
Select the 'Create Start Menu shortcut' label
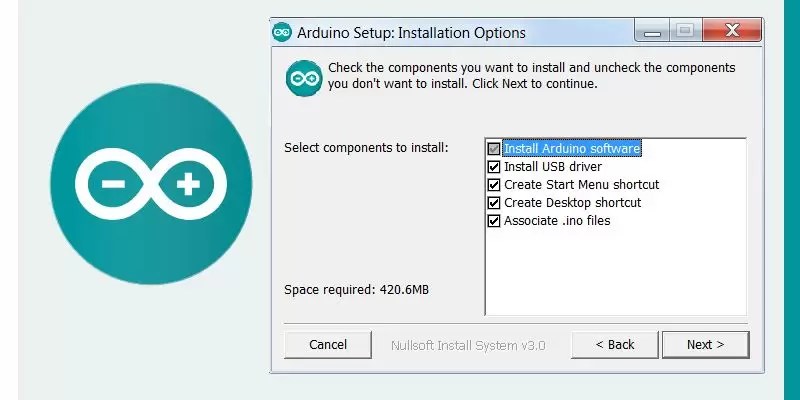click(x=582, y=185)
